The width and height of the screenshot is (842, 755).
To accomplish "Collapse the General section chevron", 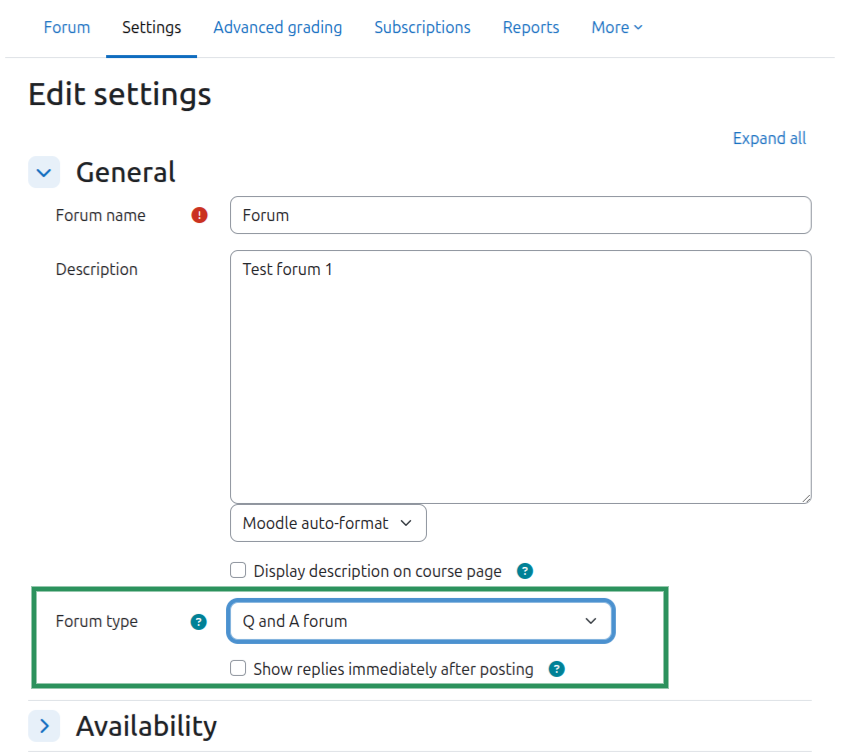I will tap(44, 172).
